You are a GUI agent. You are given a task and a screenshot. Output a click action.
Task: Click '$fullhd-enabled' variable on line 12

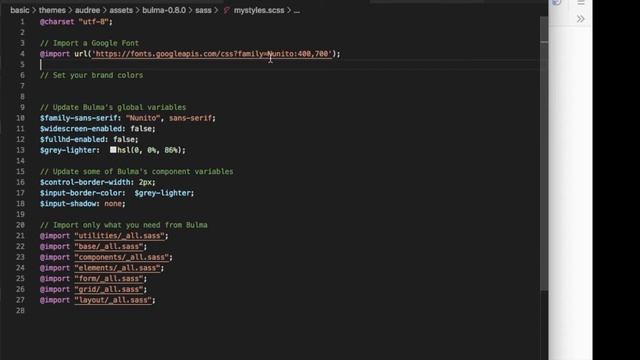[x=72, y=139]
